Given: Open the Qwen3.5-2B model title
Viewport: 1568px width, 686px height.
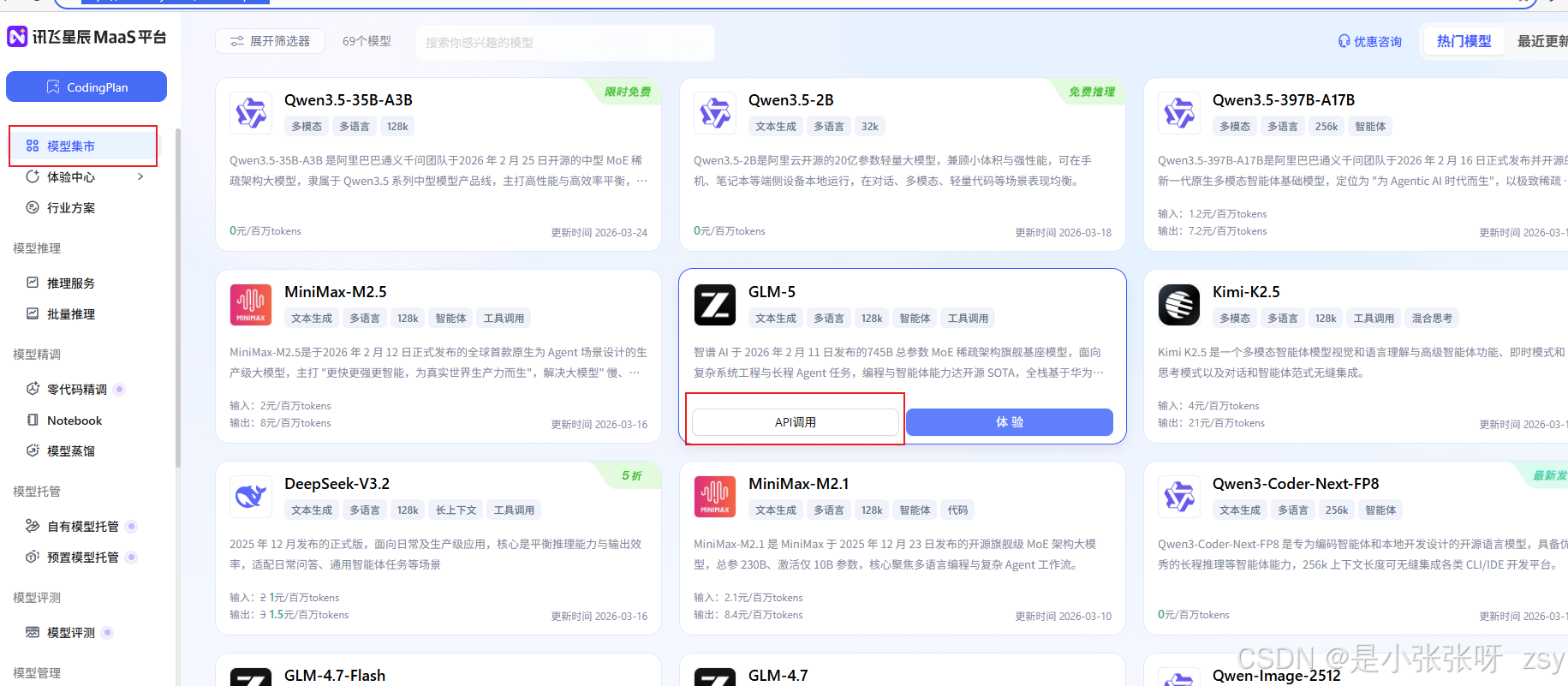Looking at the screenshot, I should (x=791, y=100).
